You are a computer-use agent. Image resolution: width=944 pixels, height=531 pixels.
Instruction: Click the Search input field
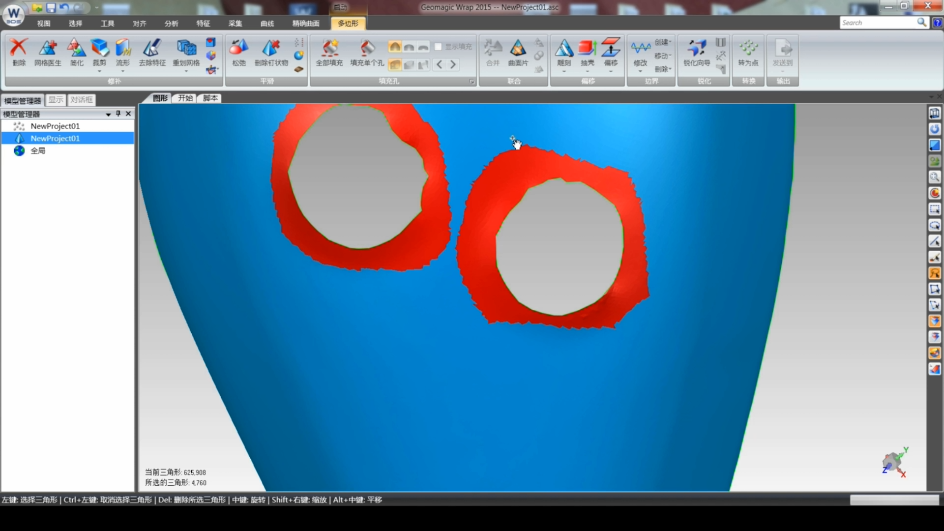coord(877,22)
